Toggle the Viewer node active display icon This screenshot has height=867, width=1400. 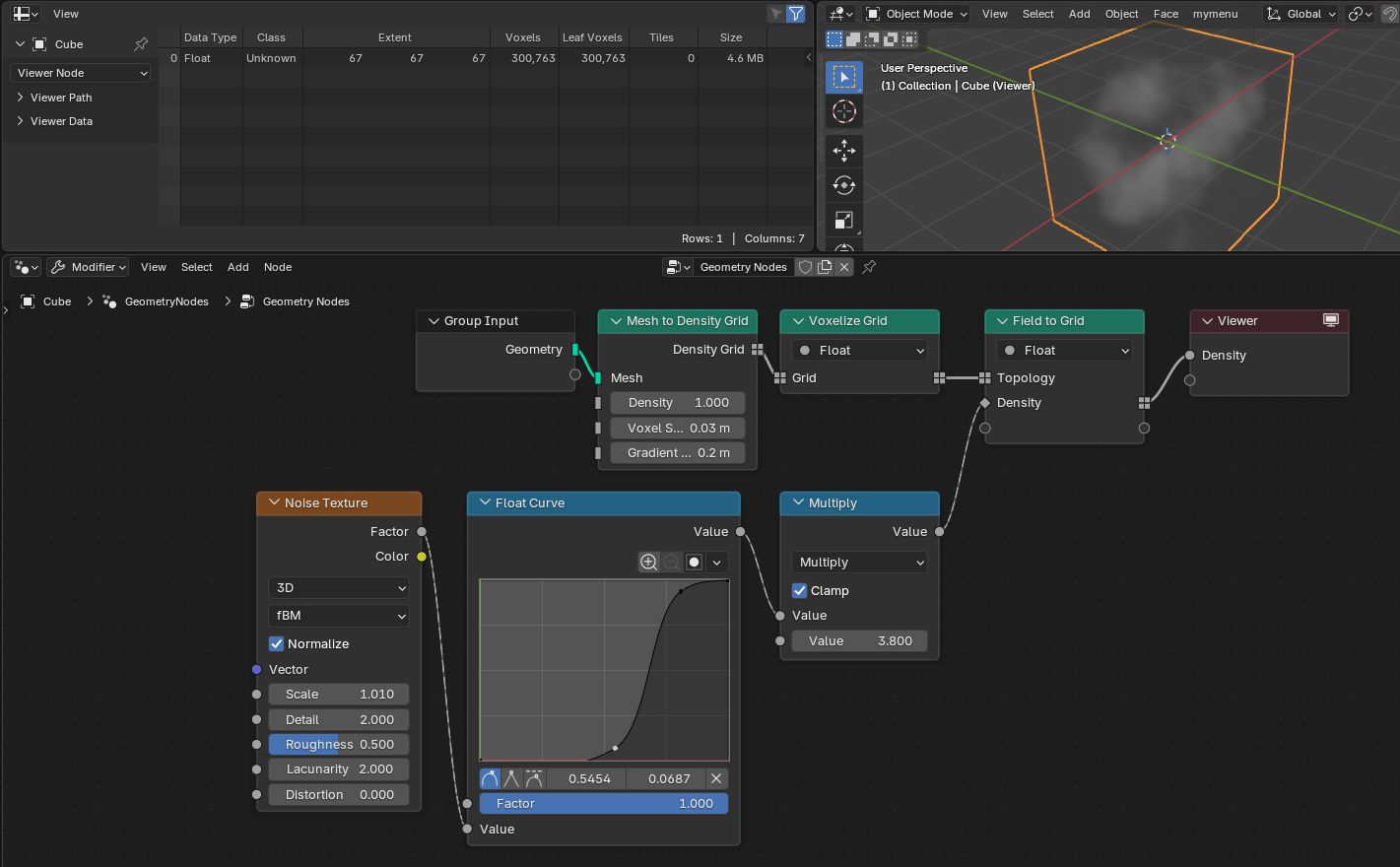click(x=1331, y=321)
